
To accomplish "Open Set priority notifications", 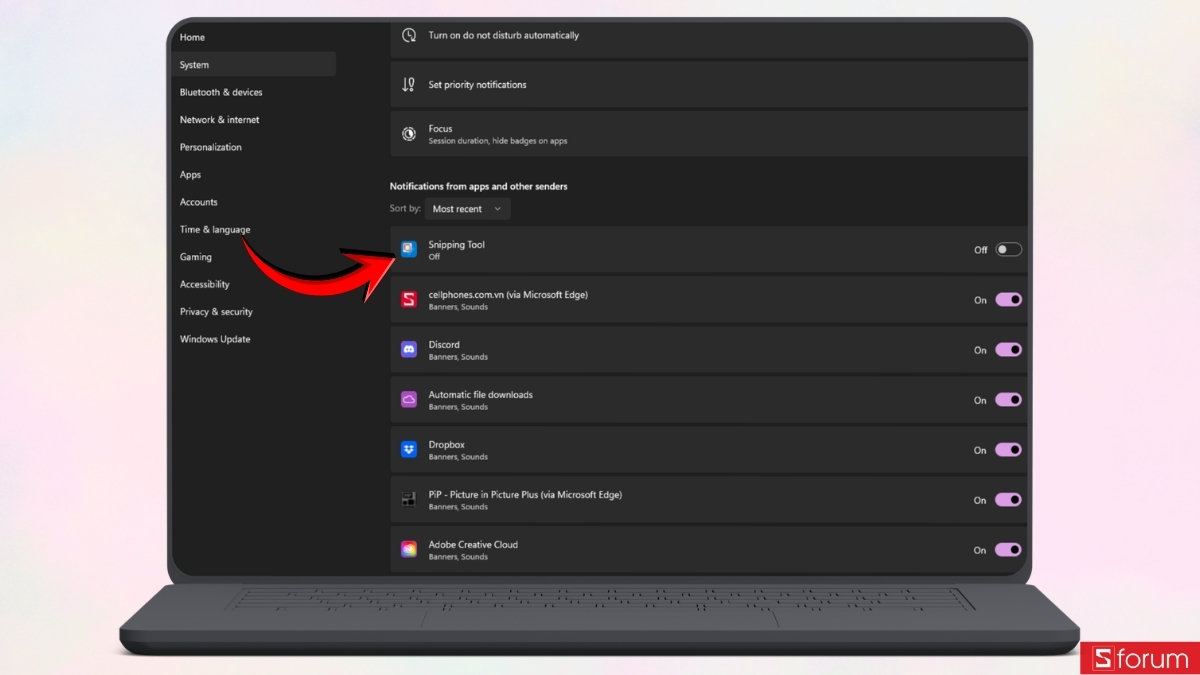I will [x=709, y=85].
